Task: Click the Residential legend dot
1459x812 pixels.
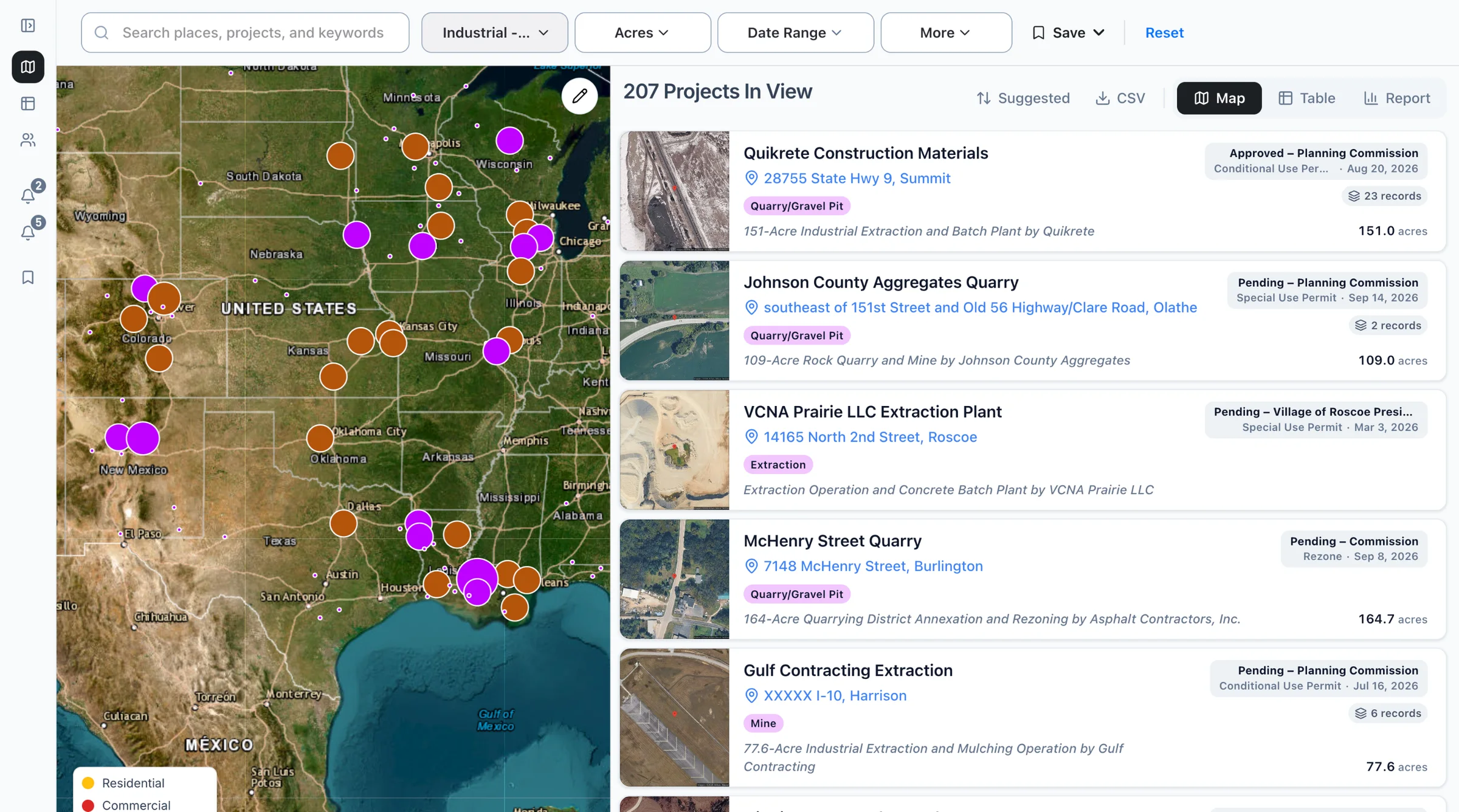Action: tap(88, 783)
